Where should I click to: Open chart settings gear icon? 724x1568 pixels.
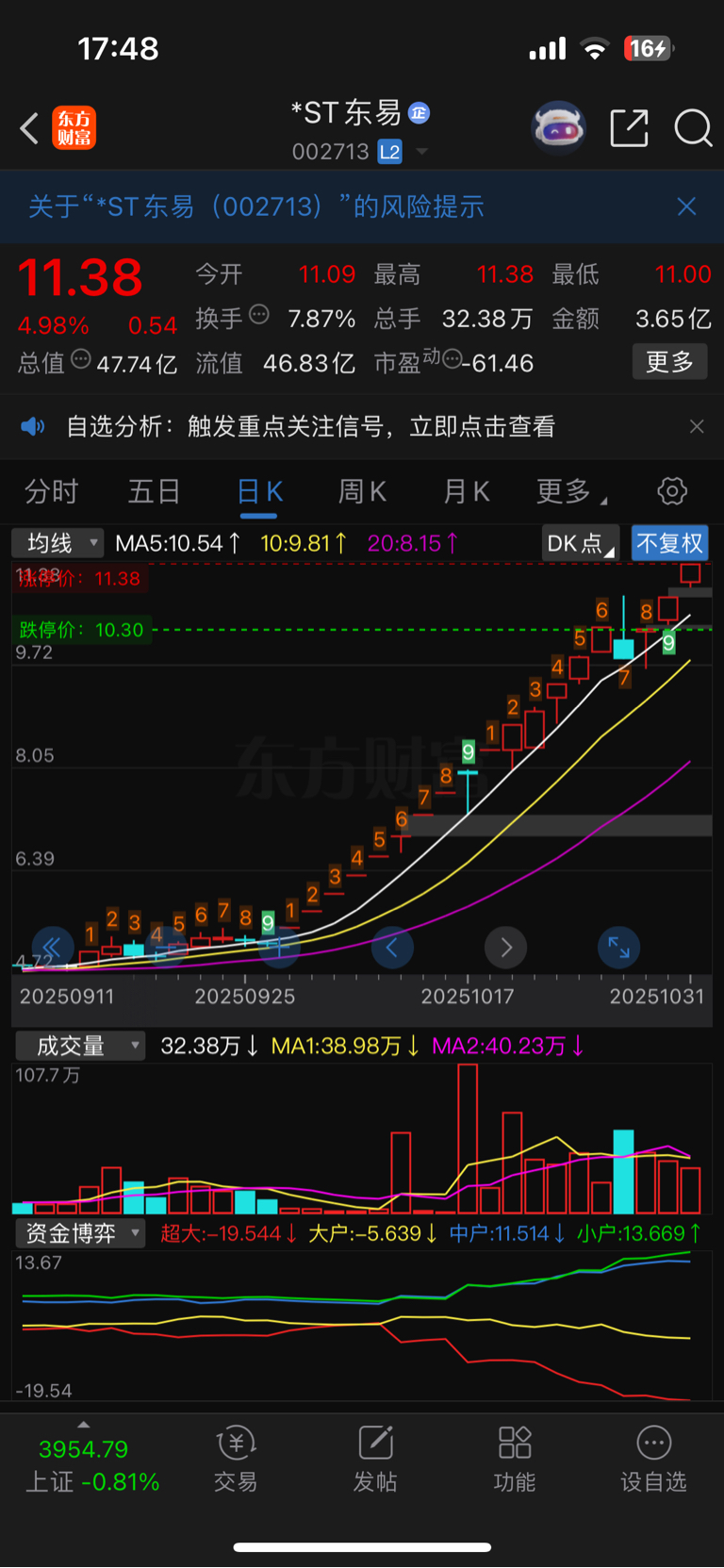672,491
